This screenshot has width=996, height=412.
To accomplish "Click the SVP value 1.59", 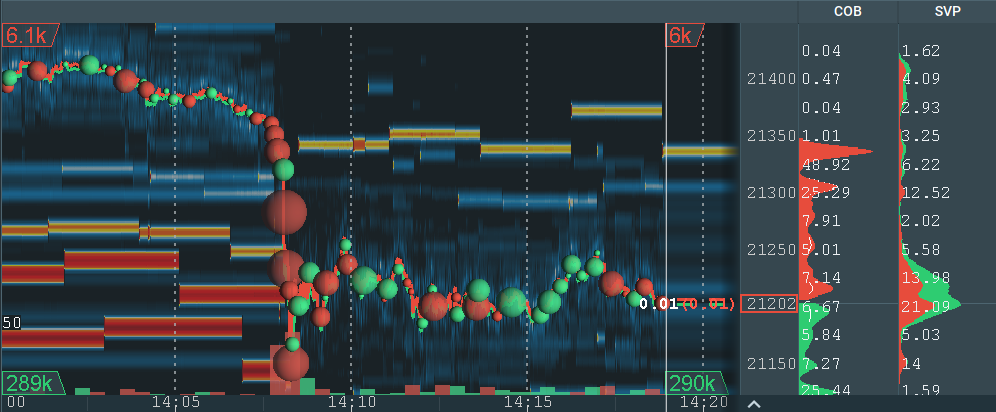I will [x=920, y=389].
